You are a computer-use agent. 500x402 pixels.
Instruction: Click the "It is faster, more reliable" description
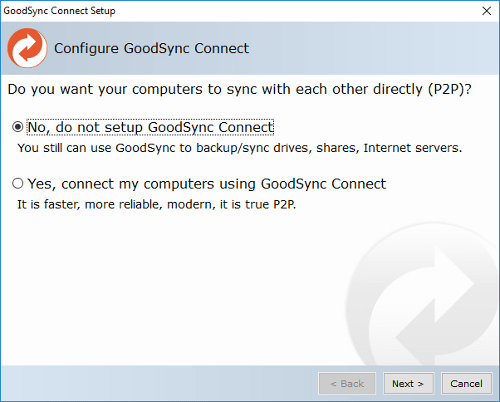(x=157, y=204)
